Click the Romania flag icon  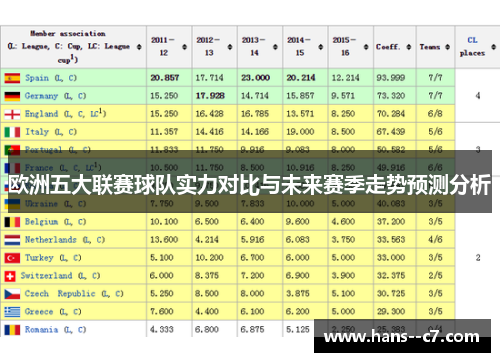12,330
